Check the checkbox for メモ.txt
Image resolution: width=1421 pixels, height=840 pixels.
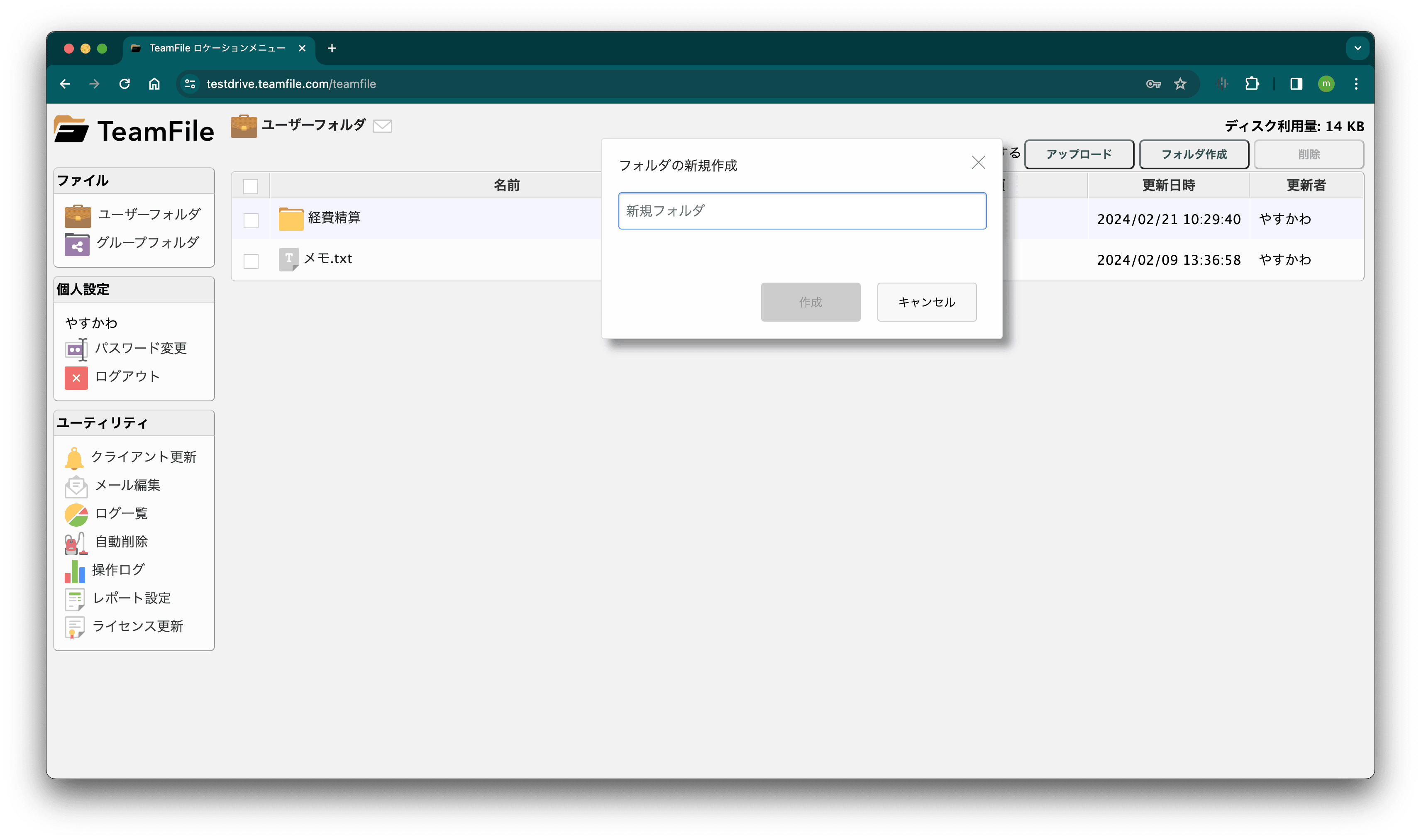[x=251, y=261]
